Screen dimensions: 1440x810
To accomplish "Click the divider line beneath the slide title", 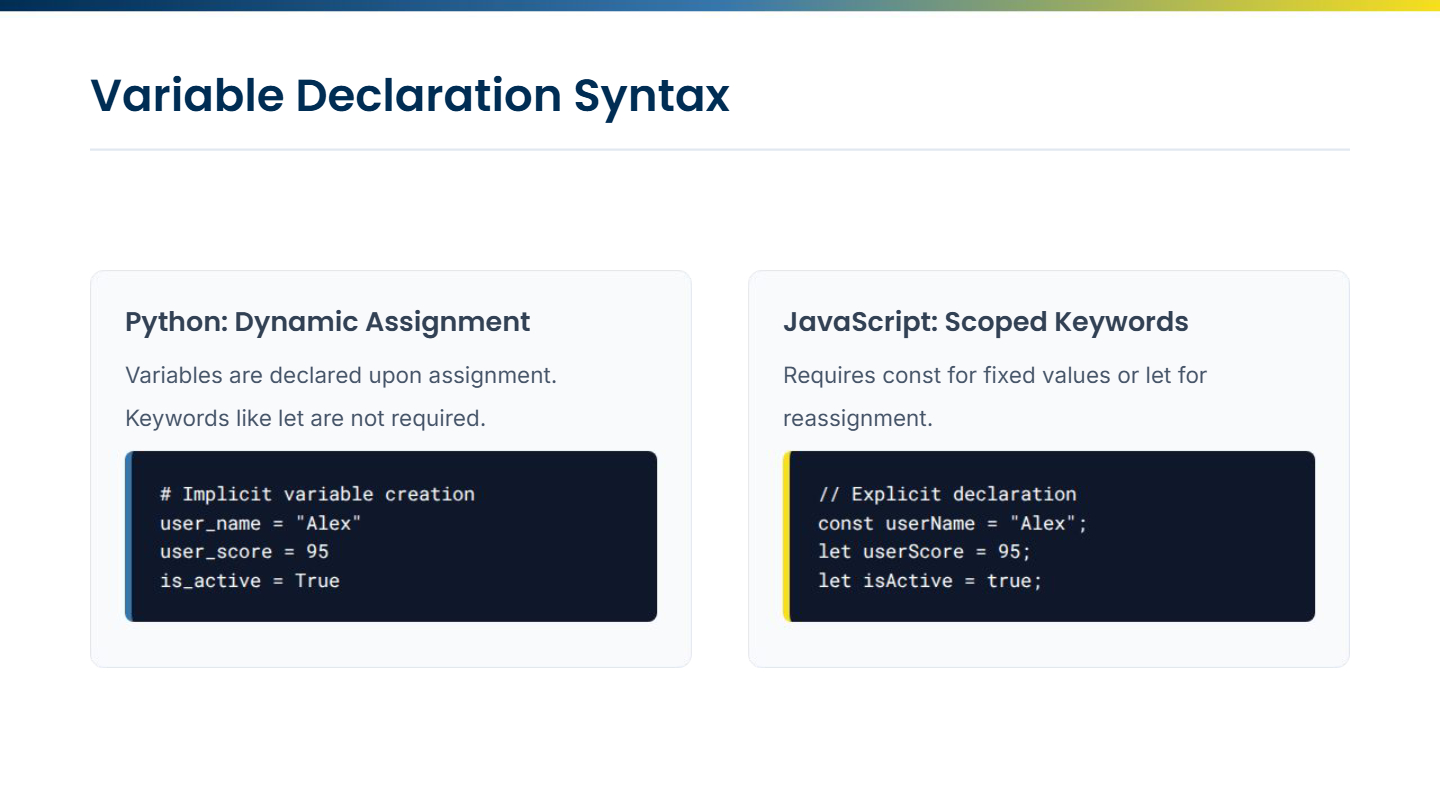I will (720, 149).
